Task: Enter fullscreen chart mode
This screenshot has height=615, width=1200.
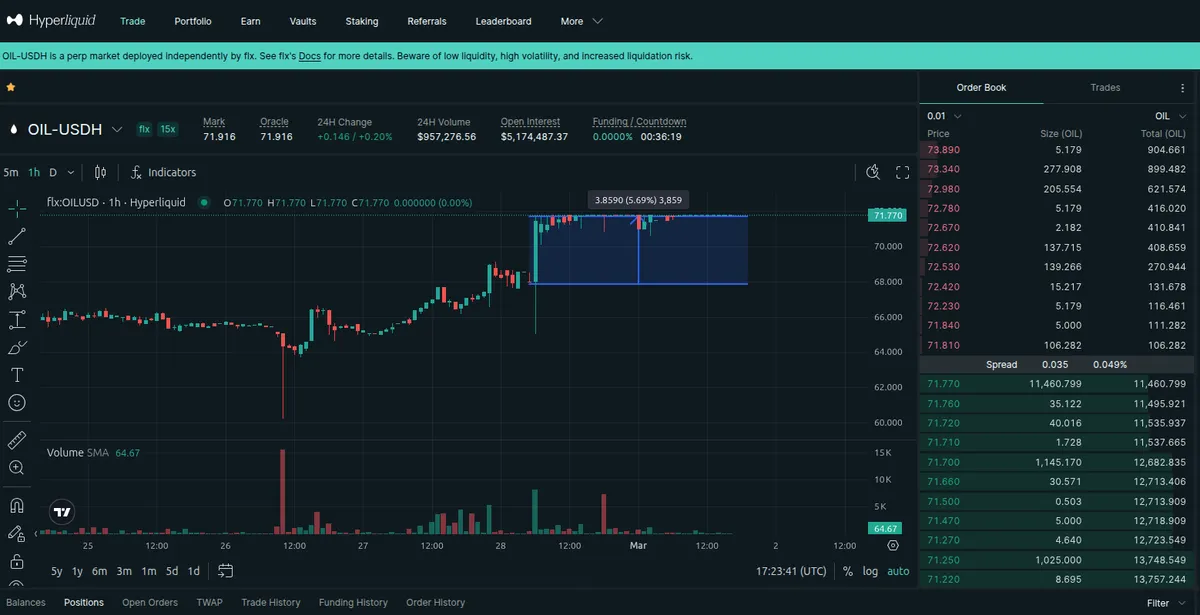Action: pos(902,172)
